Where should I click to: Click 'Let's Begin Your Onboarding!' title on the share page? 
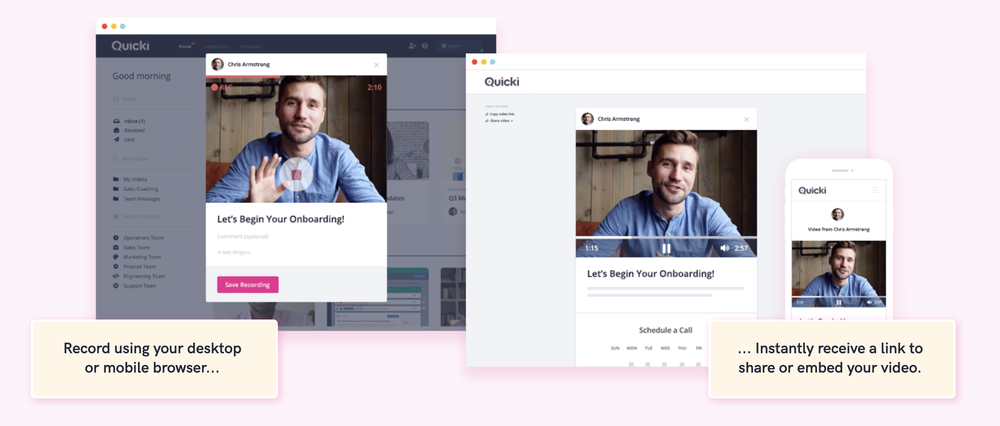651,274
